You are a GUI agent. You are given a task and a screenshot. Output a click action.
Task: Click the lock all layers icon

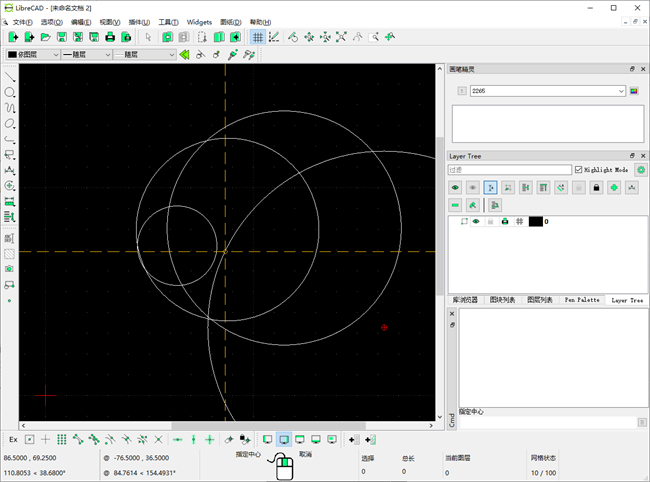pyautogui.click(x=596, y=187)
